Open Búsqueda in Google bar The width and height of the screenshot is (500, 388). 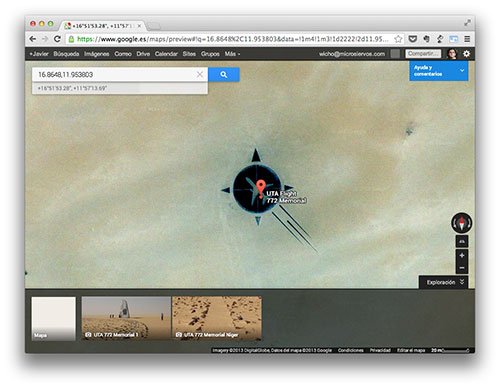click(x=66, y=54)
